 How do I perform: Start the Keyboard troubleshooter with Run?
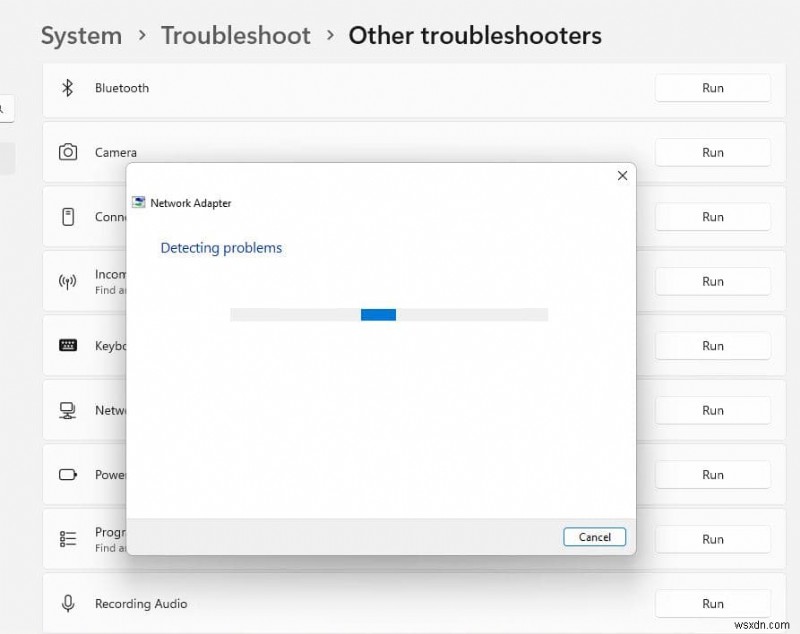tap(712, 346)
